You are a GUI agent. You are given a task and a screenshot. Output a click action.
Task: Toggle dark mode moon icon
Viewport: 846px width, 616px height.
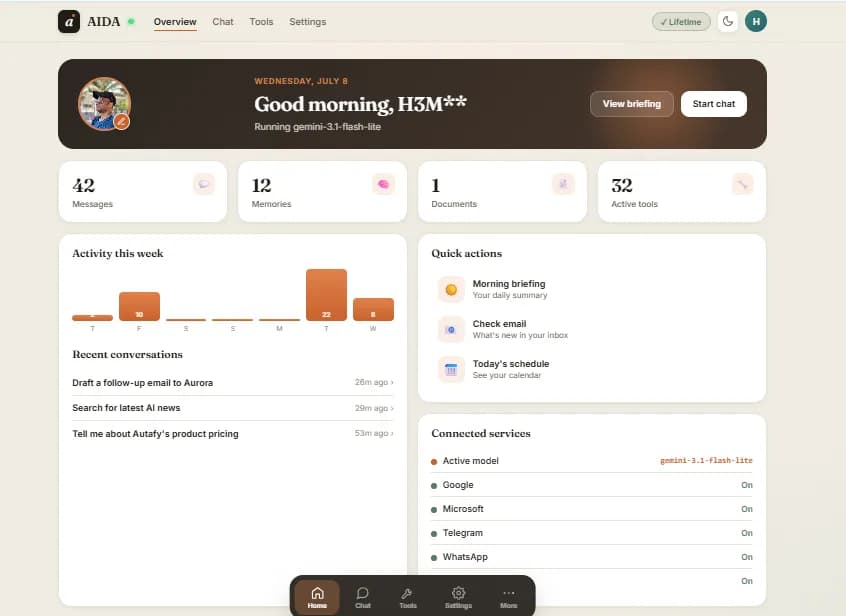coord(728,22)
